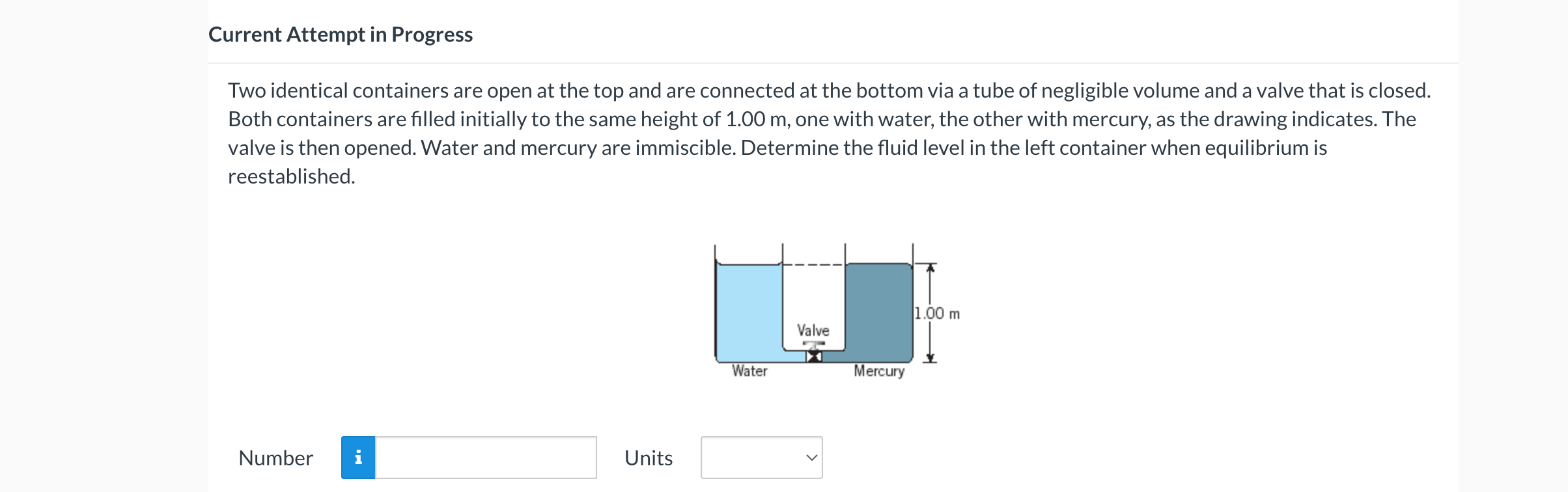
Task: Click the Current Attempt in Progress heading
Action: [341, 34]
